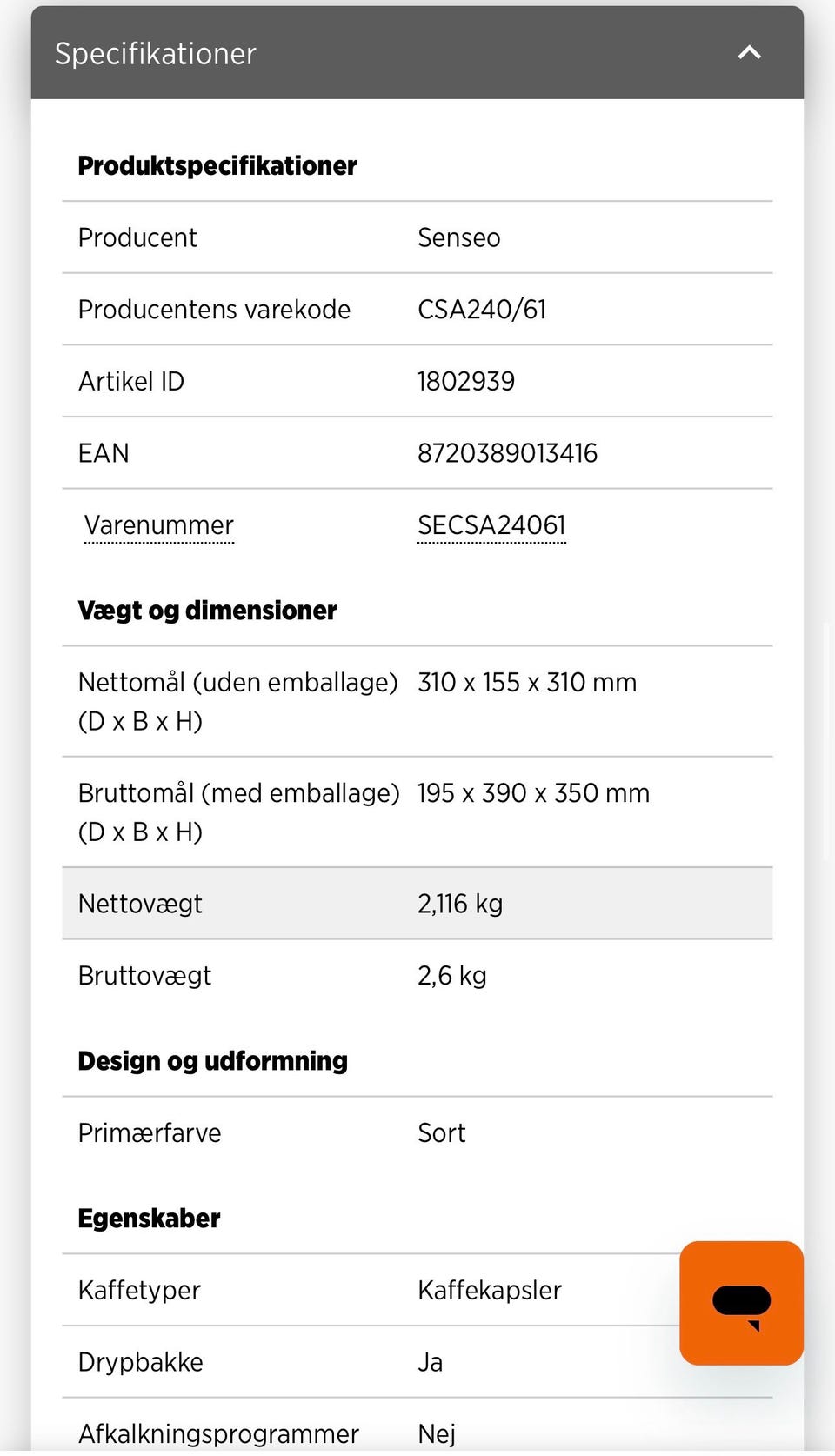Image resolution: width=835 pixels, height=1456 pixels.
Task: Click the Primærfarve value Sort
Action: (441, 1133)
